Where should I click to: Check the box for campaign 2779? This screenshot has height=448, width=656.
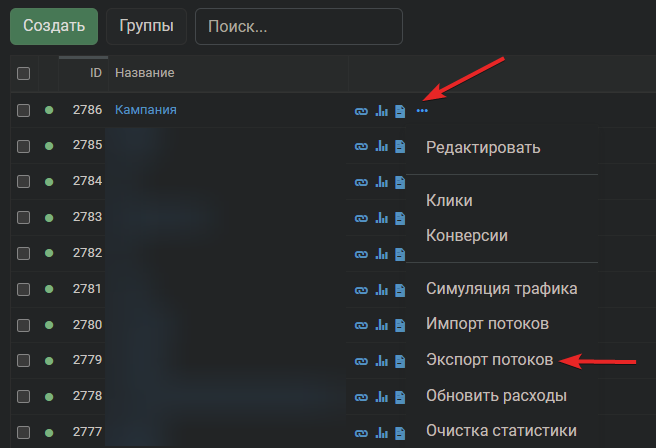pos(23,361)
